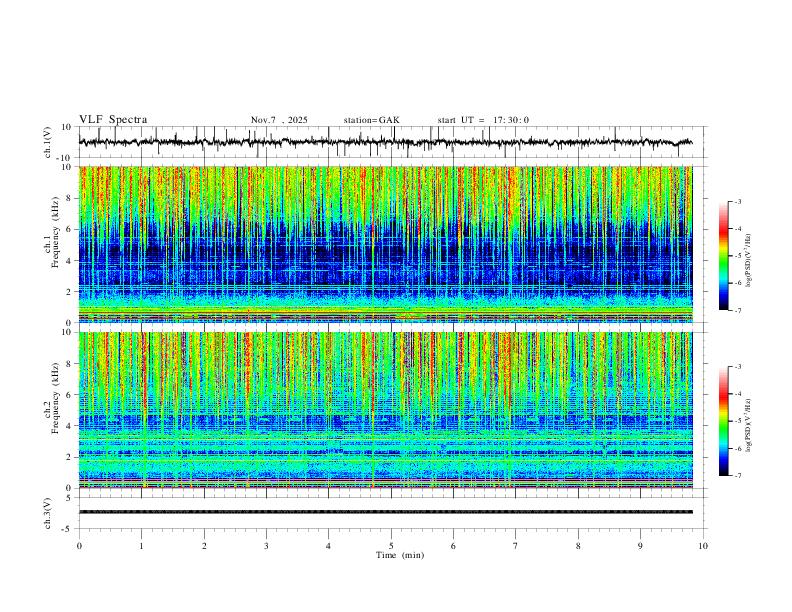This screenshot has height=612, width=792.
Task: Click the ch.1 voltage waveform trace
Action: point(385,142)
